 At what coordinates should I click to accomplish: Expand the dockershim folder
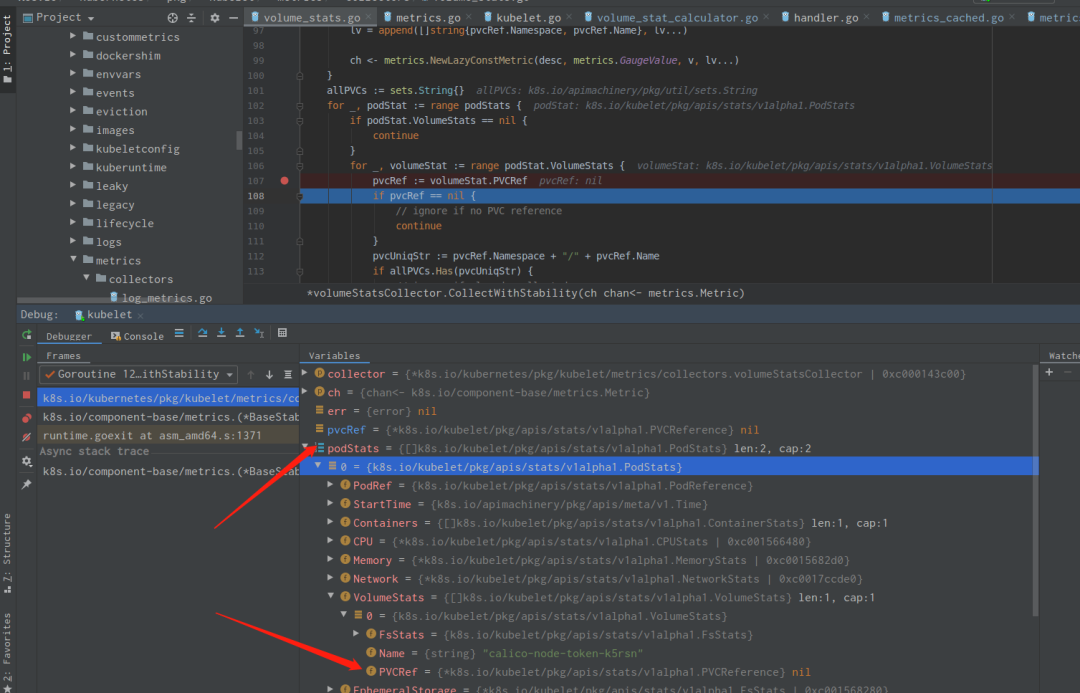pyautogui.click(x=73, y=54)
